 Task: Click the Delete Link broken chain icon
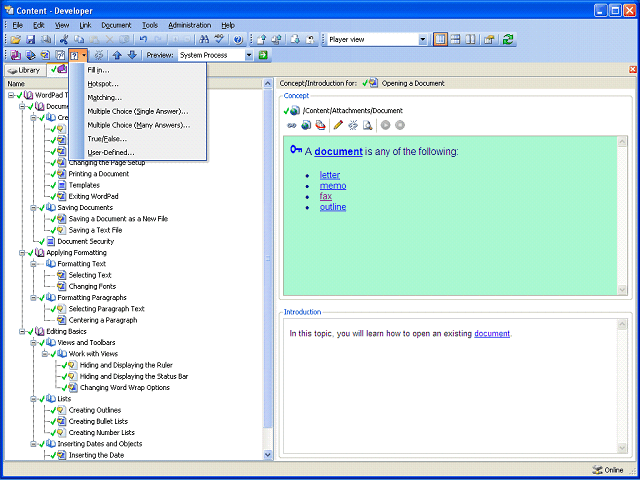click(x=98, y=55)
